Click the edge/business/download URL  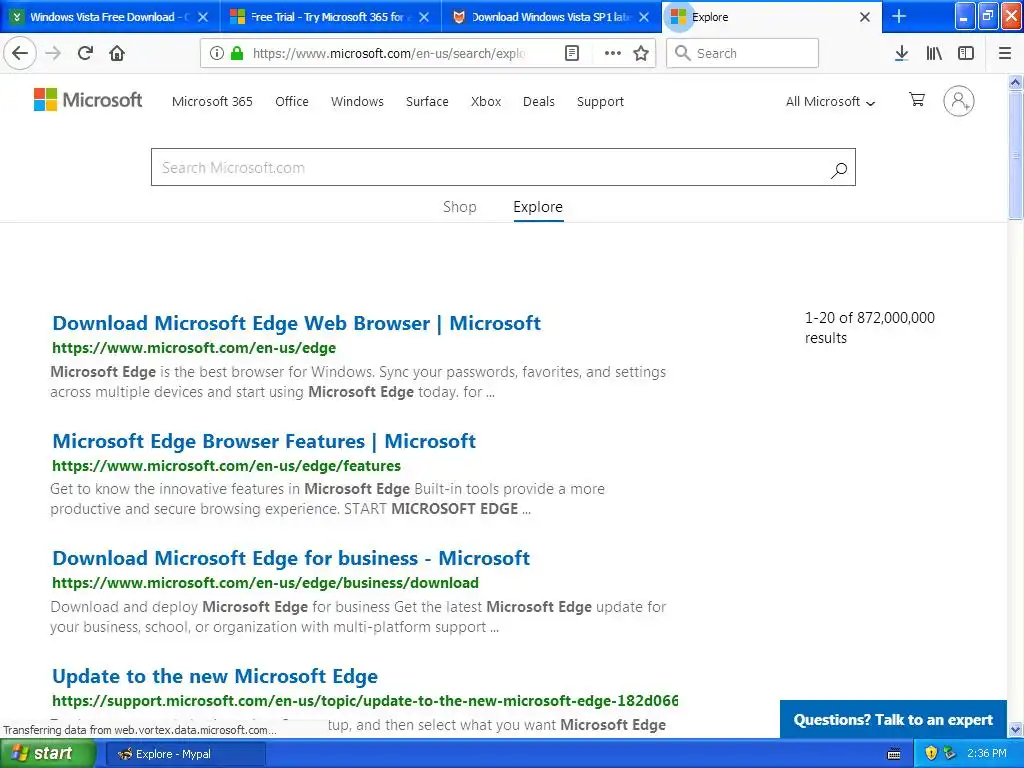click(265, 583)
